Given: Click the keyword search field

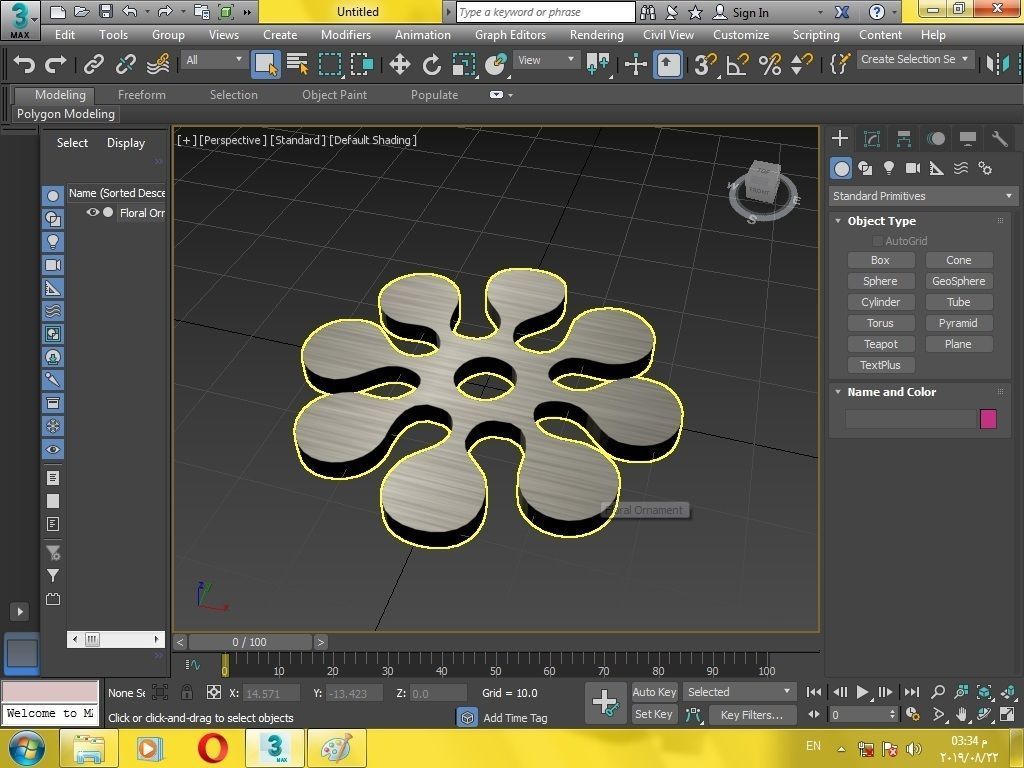Looking at the screenshot, I should 545,12.
